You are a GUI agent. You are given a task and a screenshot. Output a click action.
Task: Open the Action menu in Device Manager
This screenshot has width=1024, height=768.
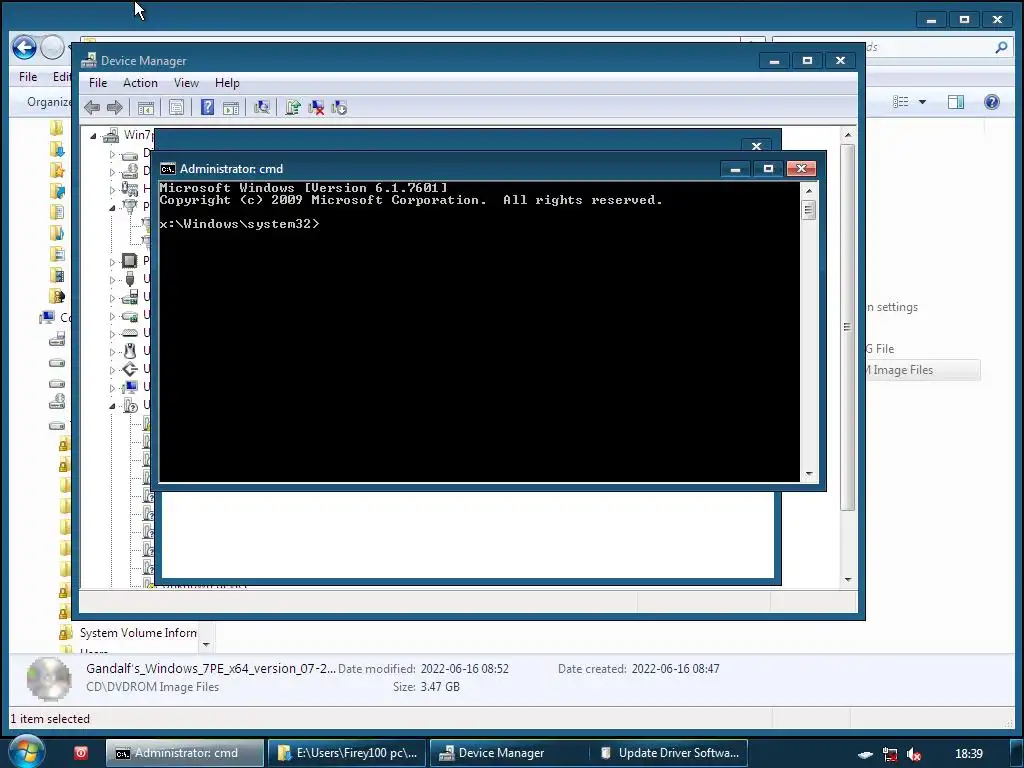140,83
